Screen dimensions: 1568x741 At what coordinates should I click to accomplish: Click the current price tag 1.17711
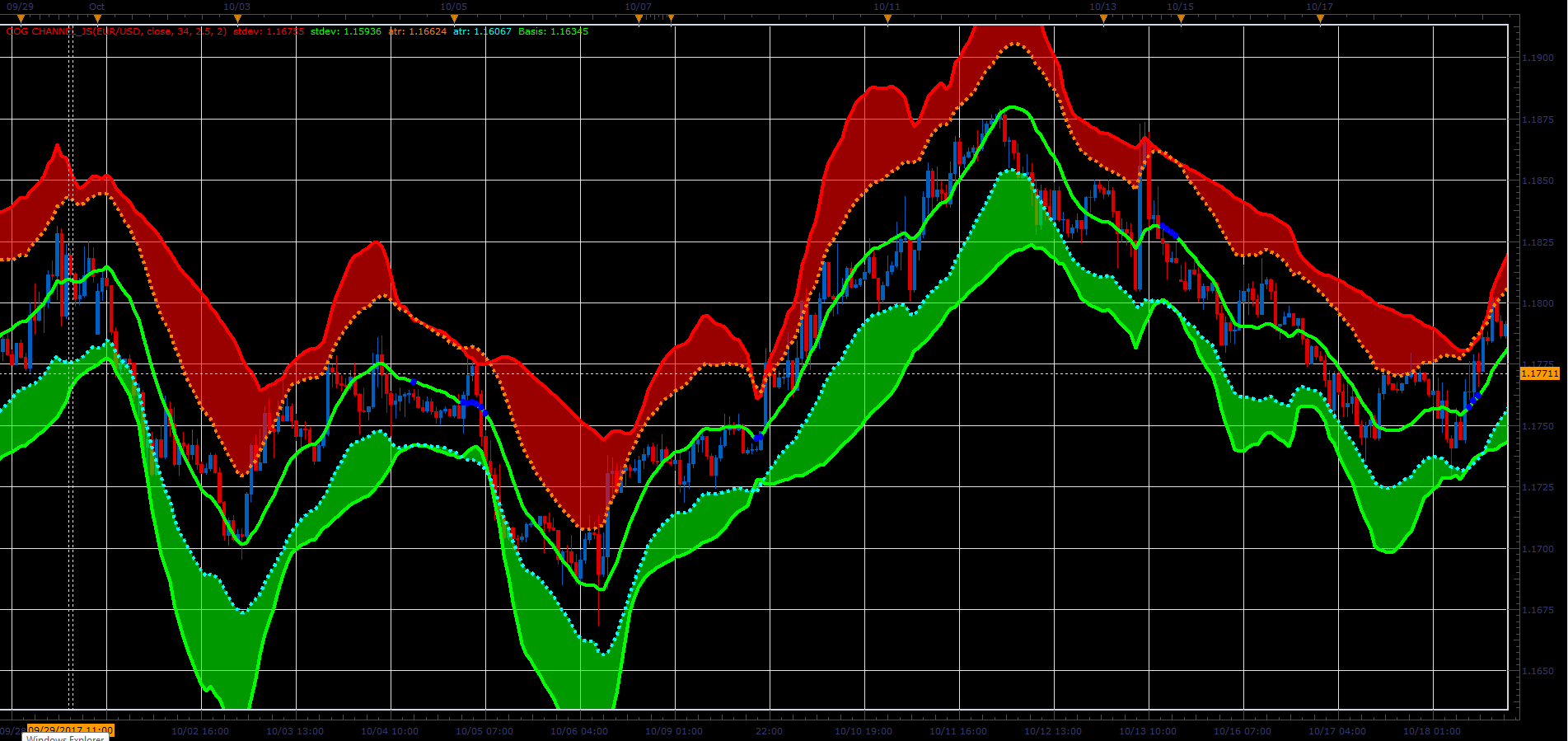(x=1539, y=373)
